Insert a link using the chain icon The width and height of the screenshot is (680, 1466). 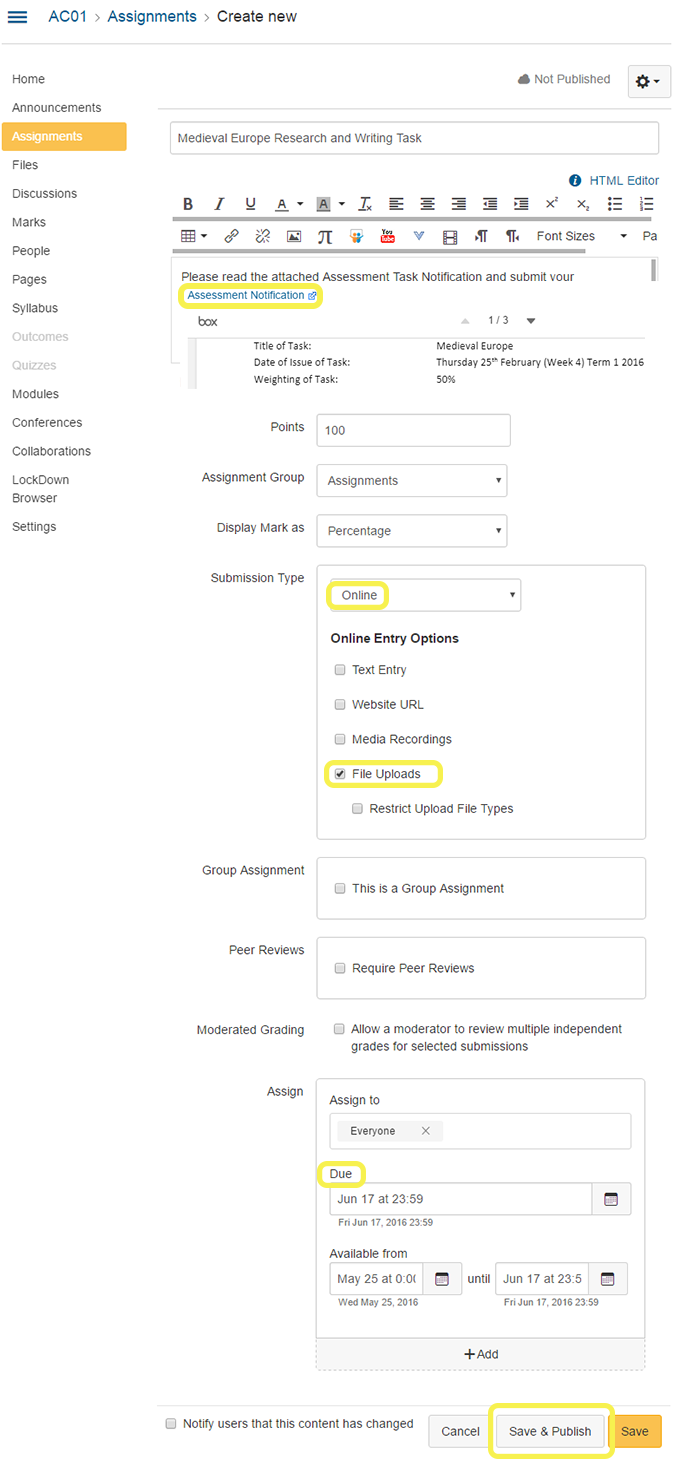[232, 237]
